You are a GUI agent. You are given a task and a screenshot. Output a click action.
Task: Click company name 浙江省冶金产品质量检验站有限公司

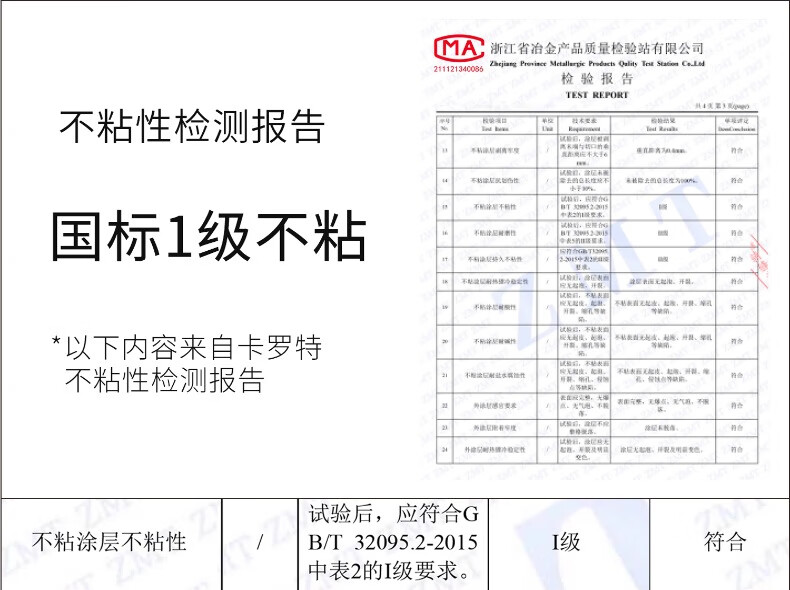597,48
